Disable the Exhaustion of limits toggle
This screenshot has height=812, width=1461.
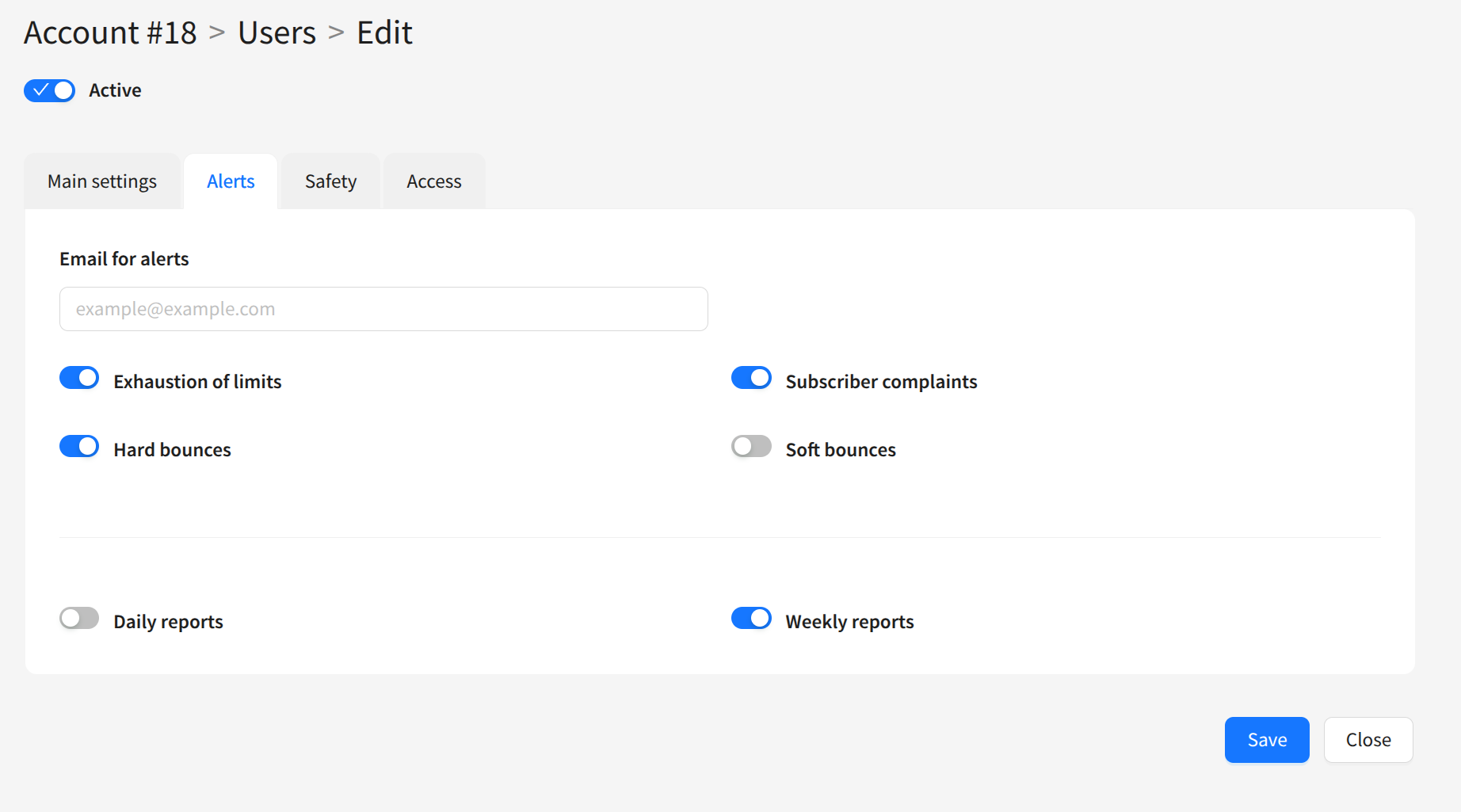point(79,379)
